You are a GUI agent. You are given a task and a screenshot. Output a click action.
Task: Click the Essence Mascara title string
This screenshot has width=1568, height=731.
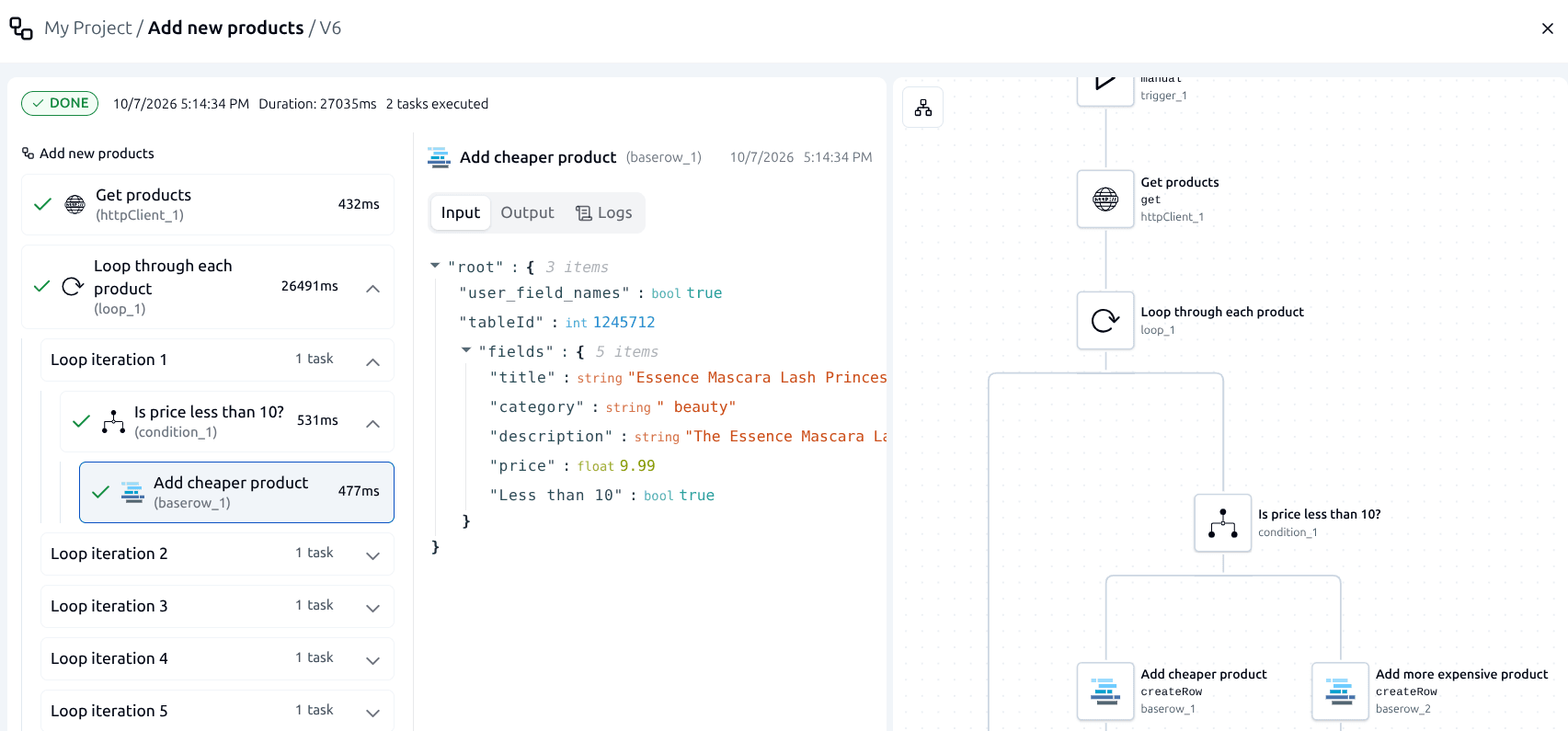point(757,377)
